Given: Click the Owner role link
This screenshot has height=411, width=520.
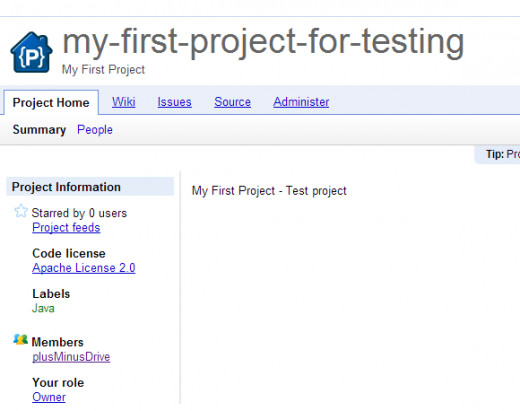Looking at the screenshot, I should click(49, 397).
